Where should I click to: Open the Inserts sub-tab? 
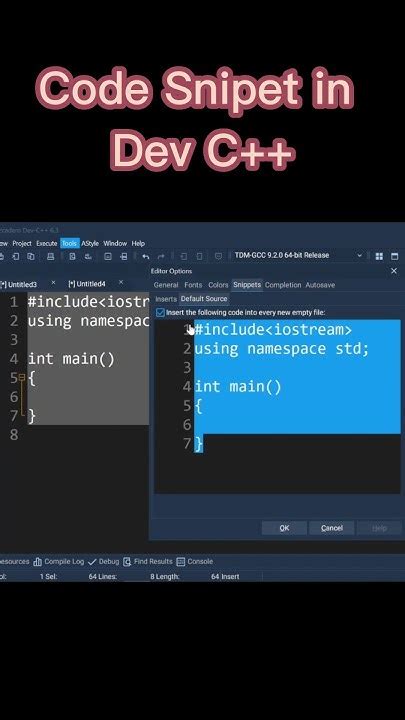point(166,299)
